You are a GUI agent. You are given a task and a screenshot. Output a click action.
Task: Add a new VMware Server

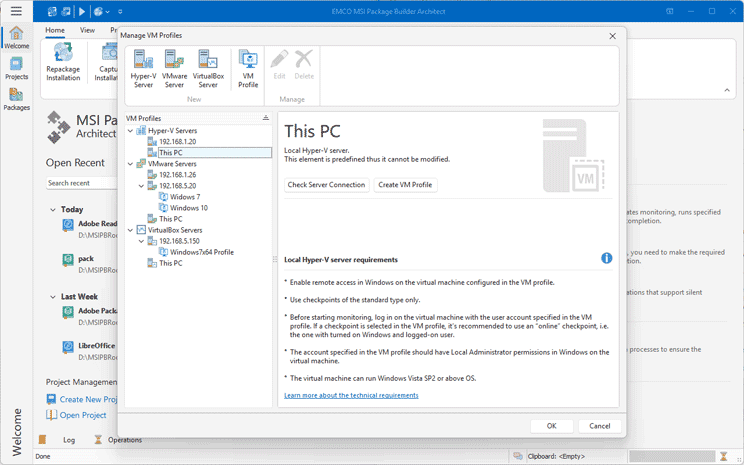pyautogui.click(x=174, y=68)
